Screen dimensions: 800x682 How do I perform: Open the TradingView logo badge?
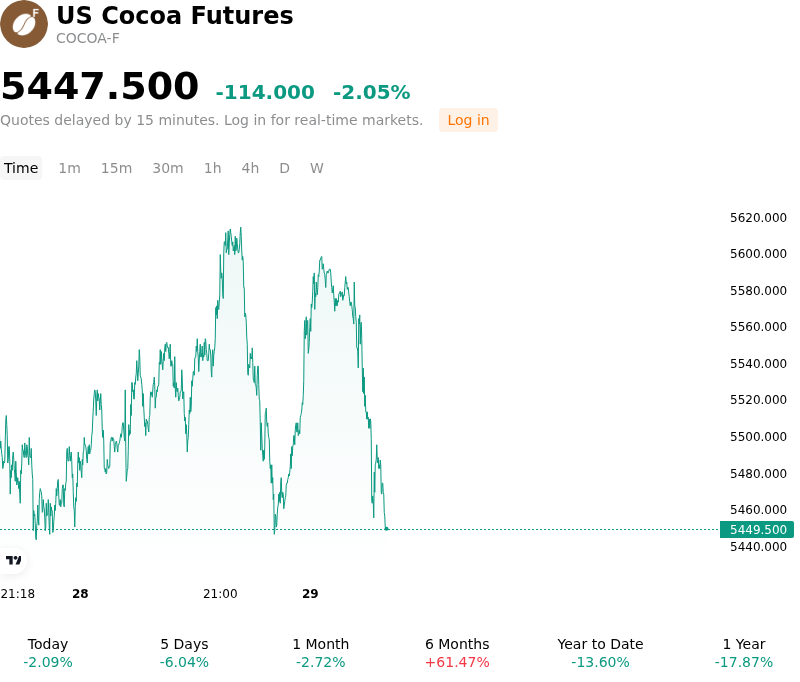(x=13, y=560)
